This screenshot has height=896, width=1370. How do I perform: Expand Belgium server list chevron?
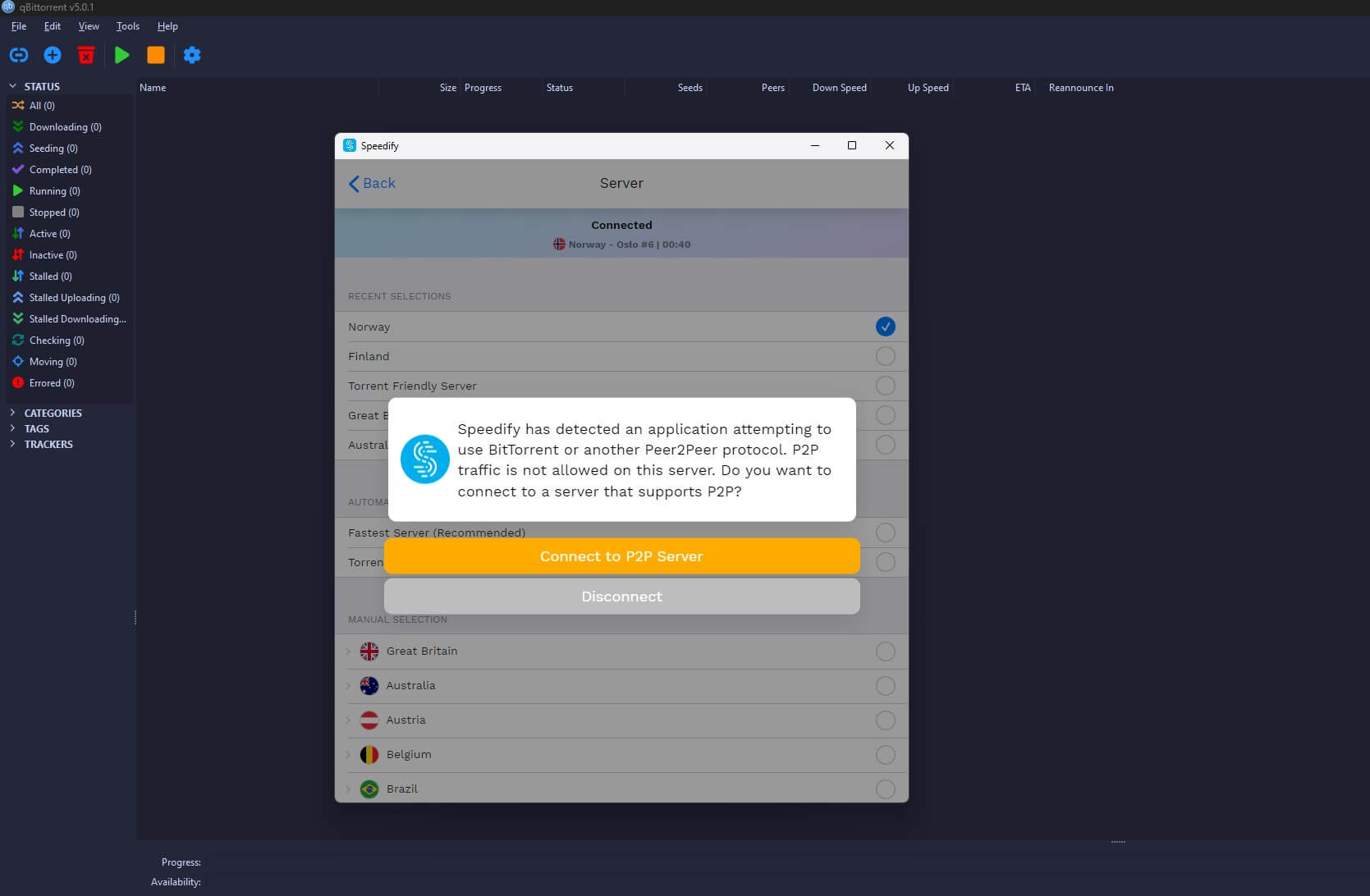click(348, 755)
